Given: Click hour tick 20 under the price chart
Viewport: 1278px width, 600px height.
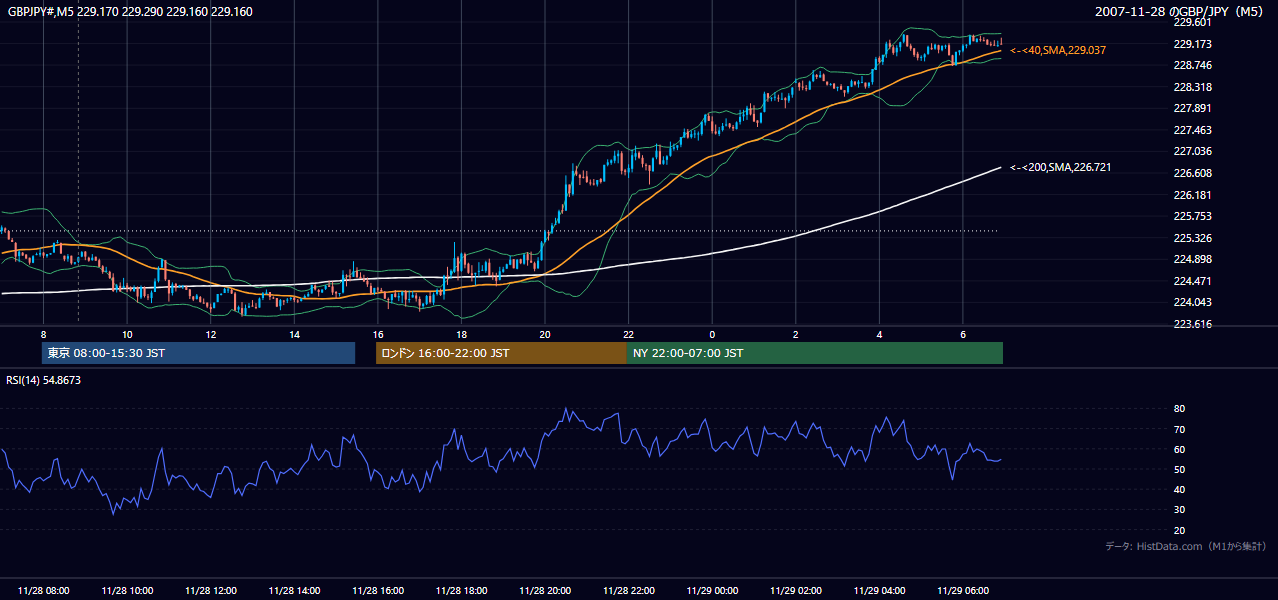Looking at the screenshot, I should pos(545,334).
